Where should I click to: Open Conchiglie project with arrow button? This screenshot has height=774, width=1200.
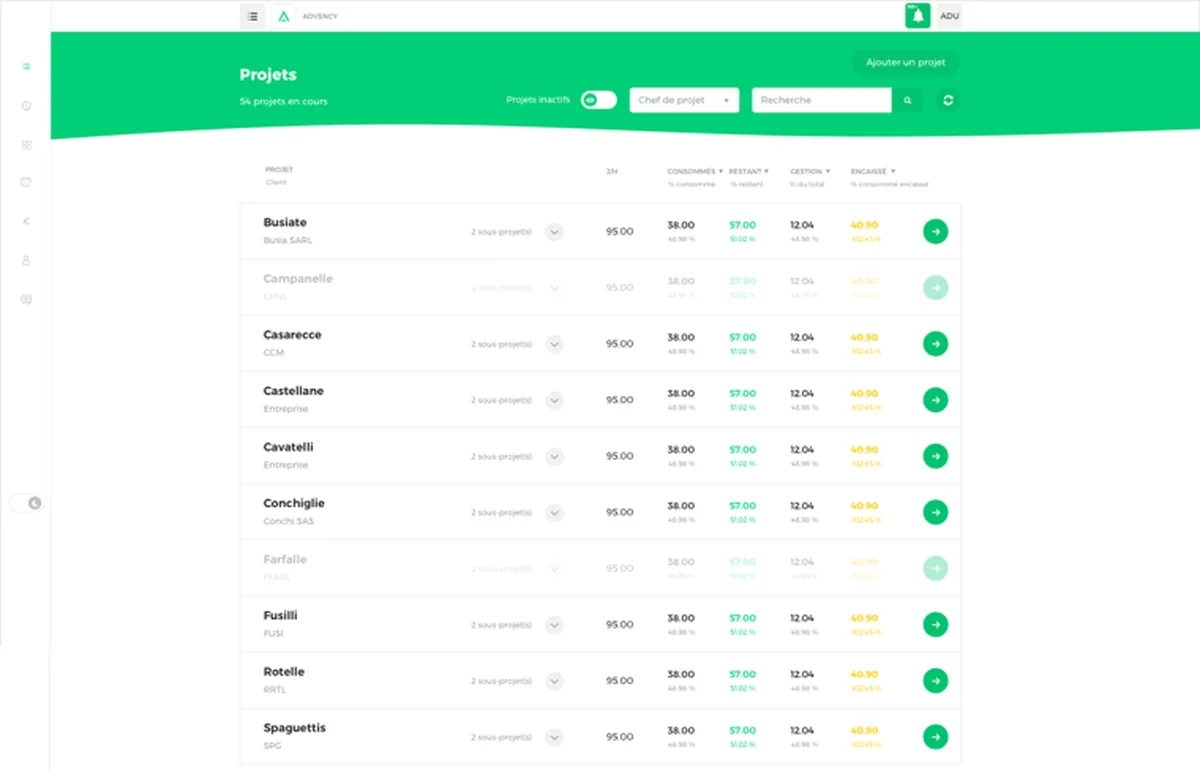pos(935,512)
